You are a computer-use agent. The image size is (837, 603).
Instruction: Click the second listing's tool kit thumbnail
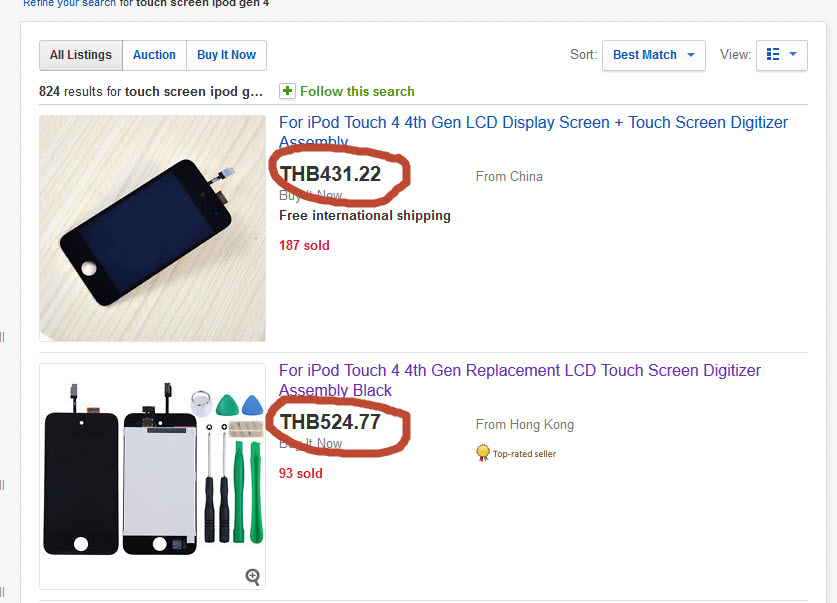152,476
